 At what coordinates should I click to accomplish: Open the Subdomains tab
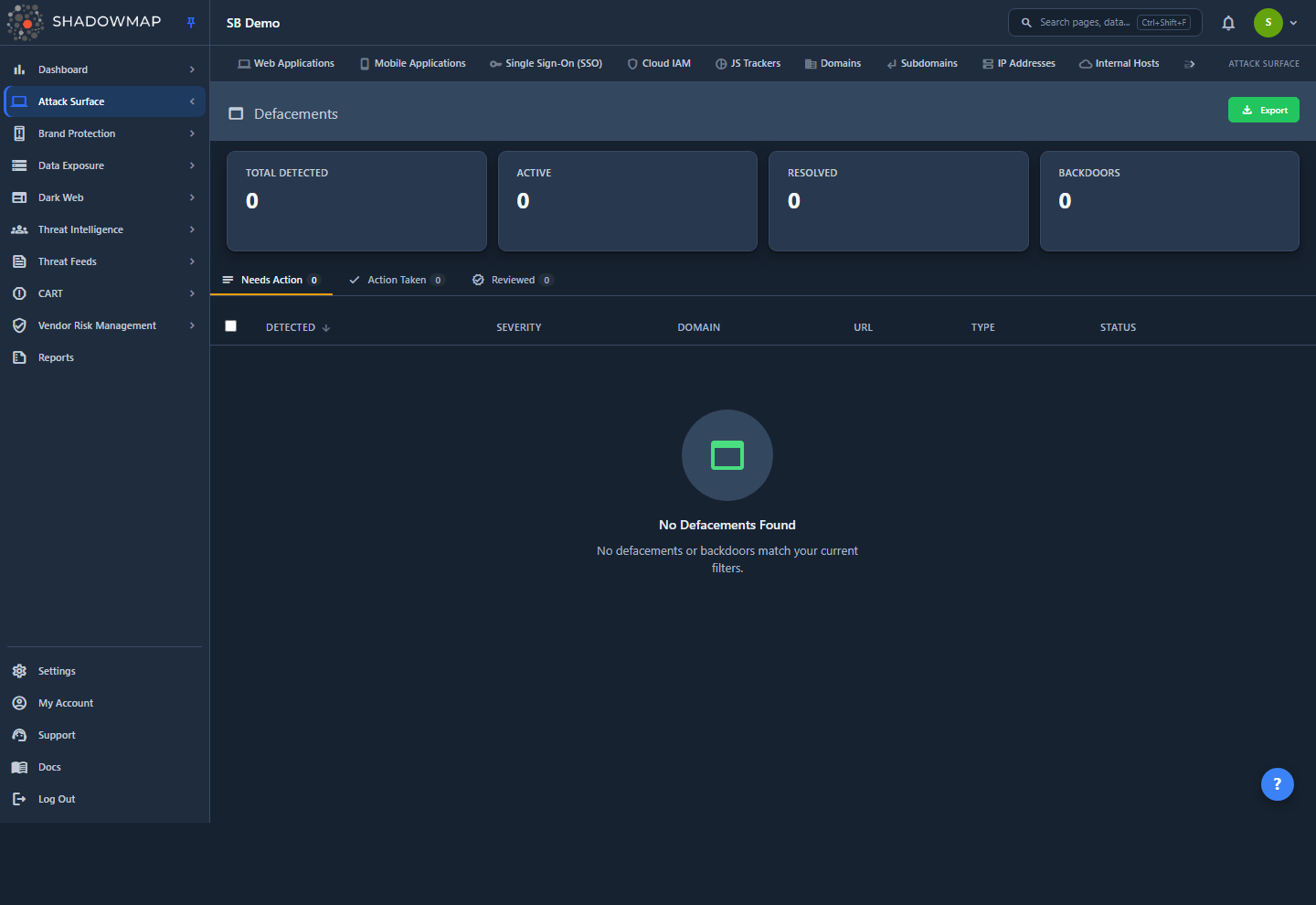[922, 63]
